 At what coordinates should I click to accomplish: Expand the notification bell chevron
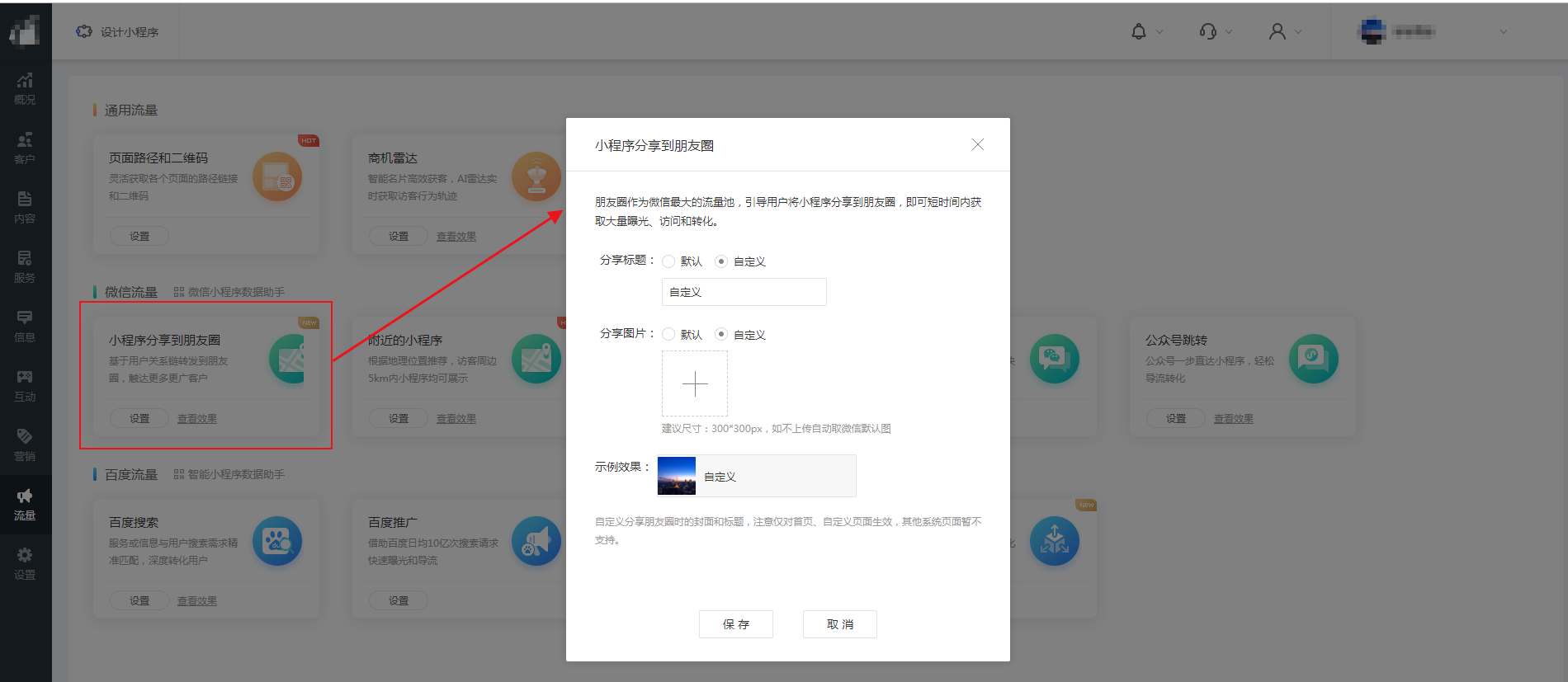pos(1159,32)
